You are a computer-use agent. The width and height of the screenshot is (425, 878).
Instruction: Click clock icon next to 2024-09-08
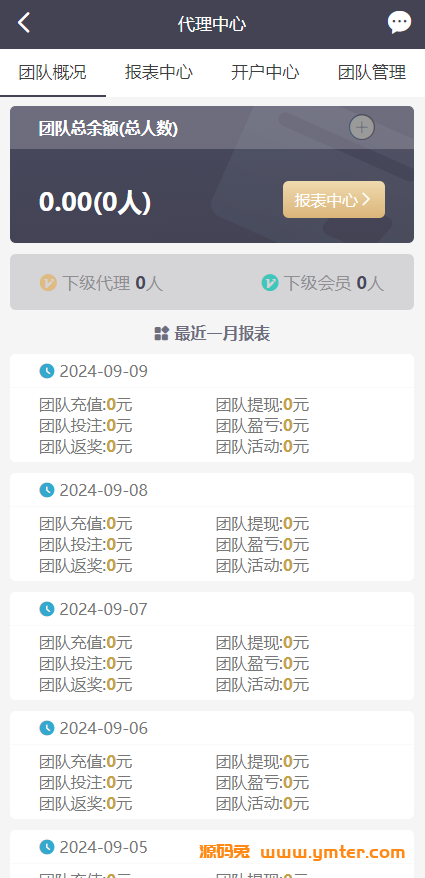[47, 490]
